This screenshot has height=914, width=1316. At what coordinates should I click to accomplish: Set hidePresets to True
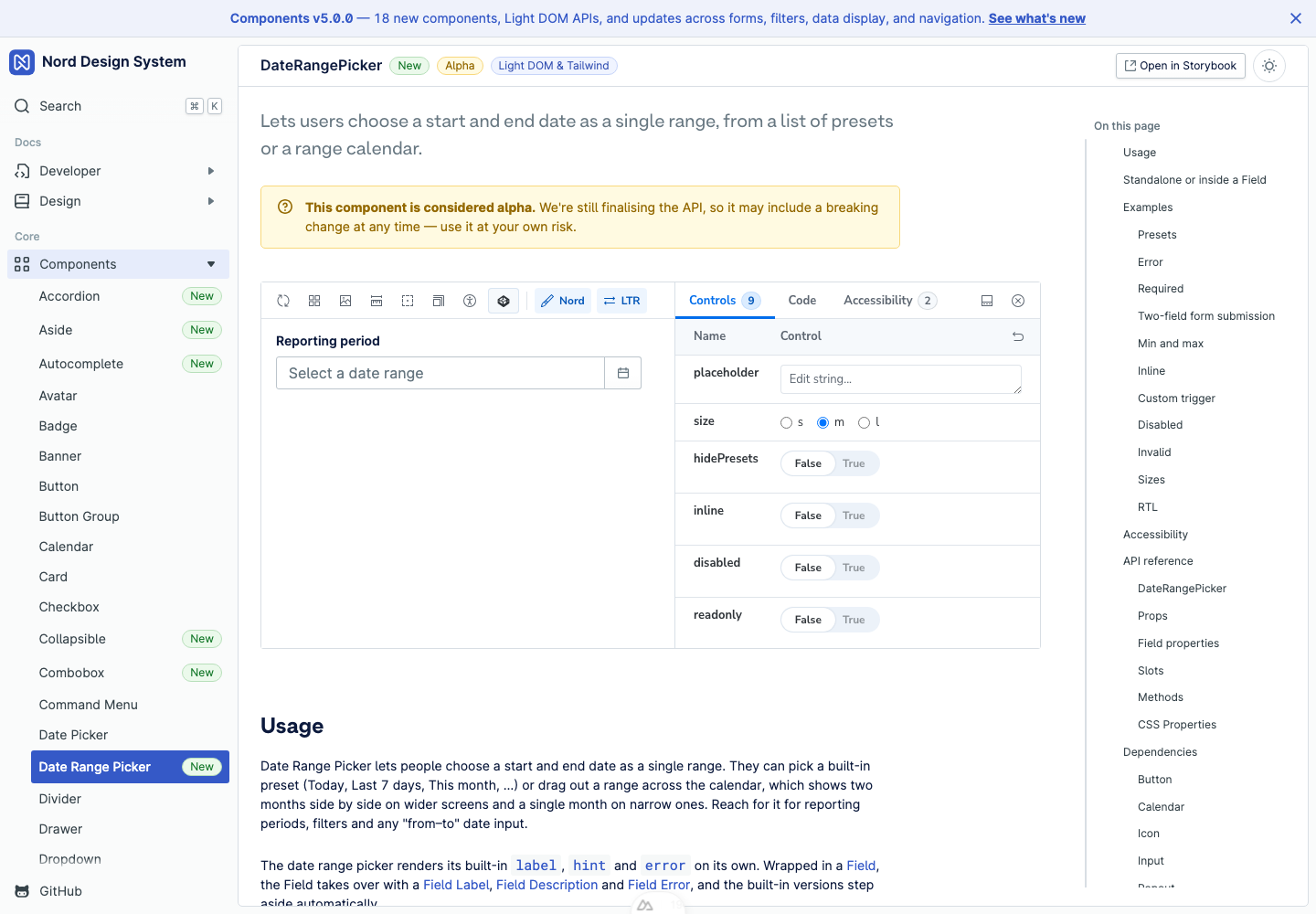(x=854, y=463)
